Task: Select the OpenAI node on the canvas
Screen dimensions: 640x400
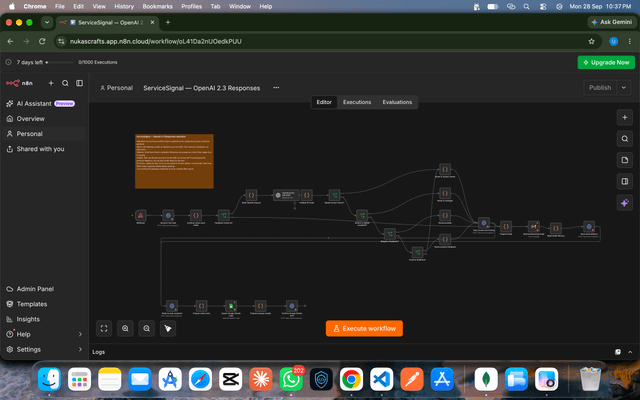Action: coord(286,195)
